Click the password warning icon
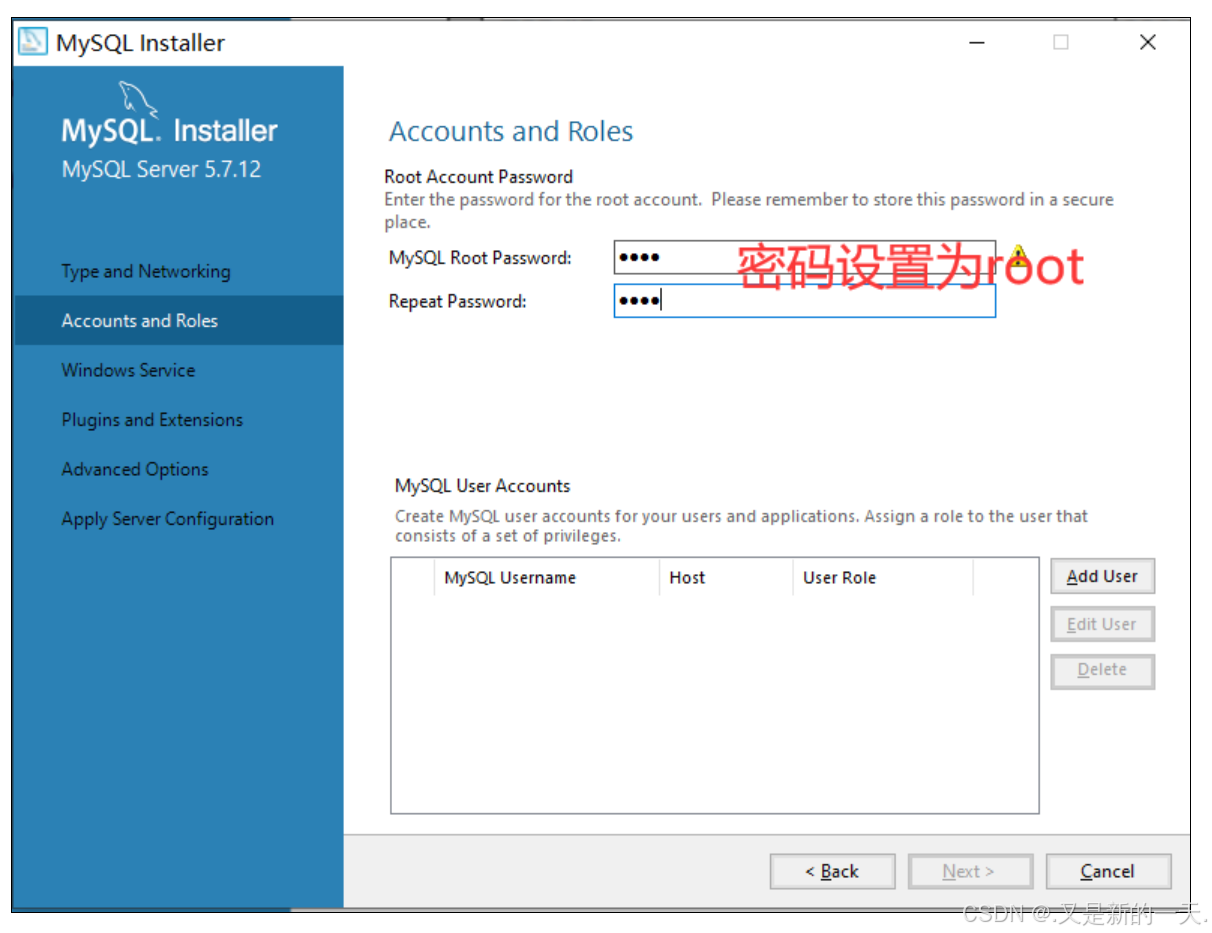1212x933 pixels. tap(1019, 256)
